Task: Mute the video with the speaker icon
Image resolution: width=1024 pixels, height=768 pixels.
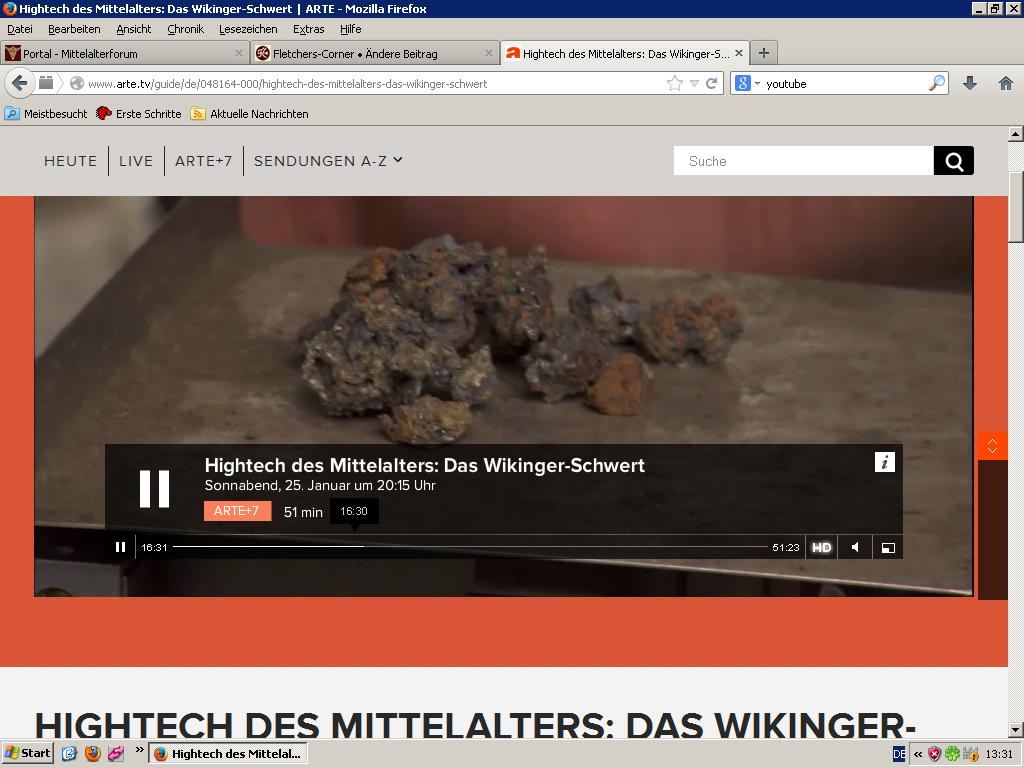Action: point(855,547)
